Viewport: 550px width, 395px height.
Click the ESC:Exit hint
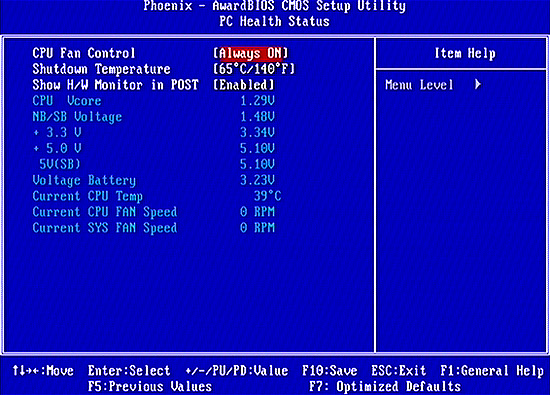(x=398, y=371)
